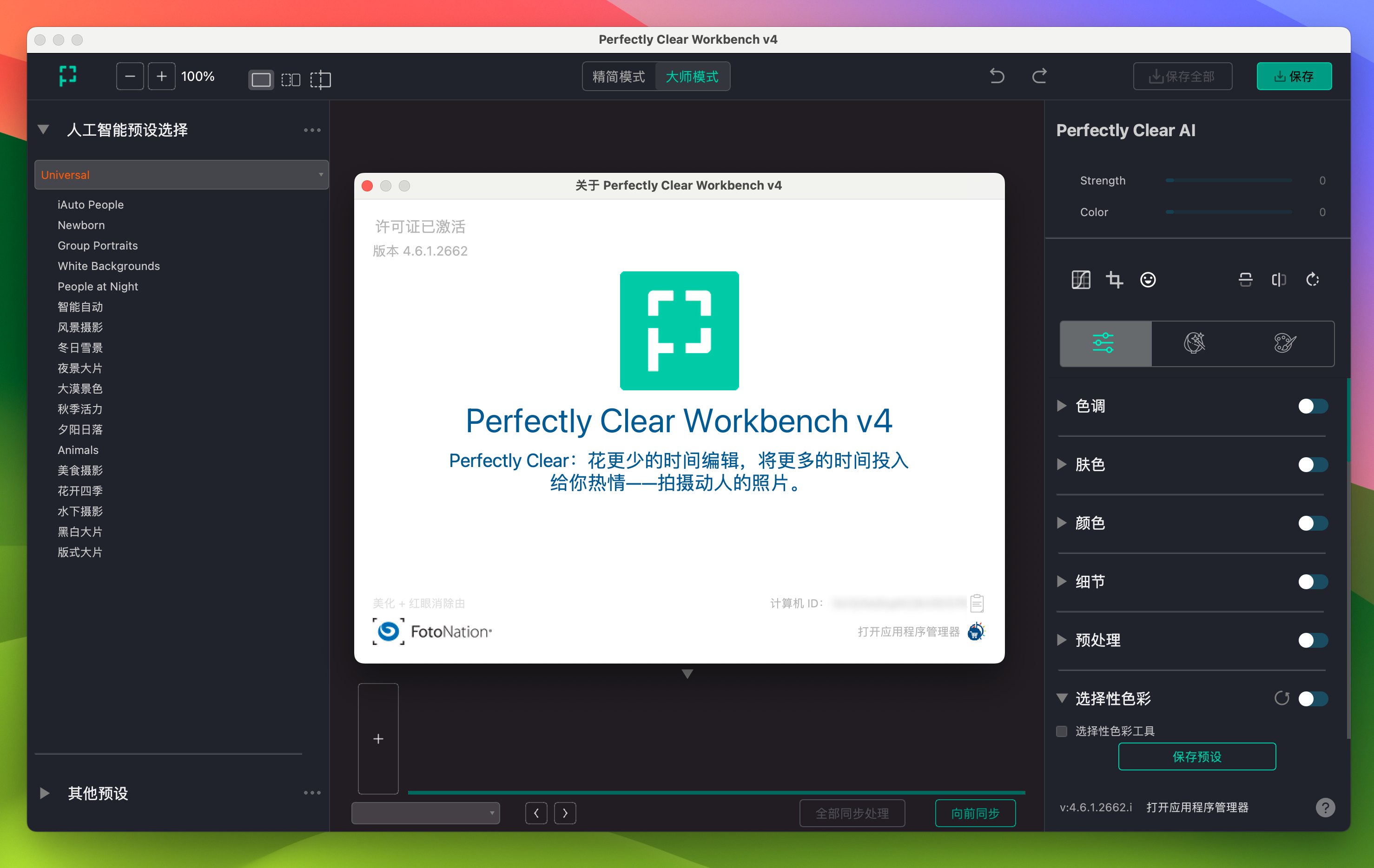Rotate the image clockwise

click(1313, 279)
